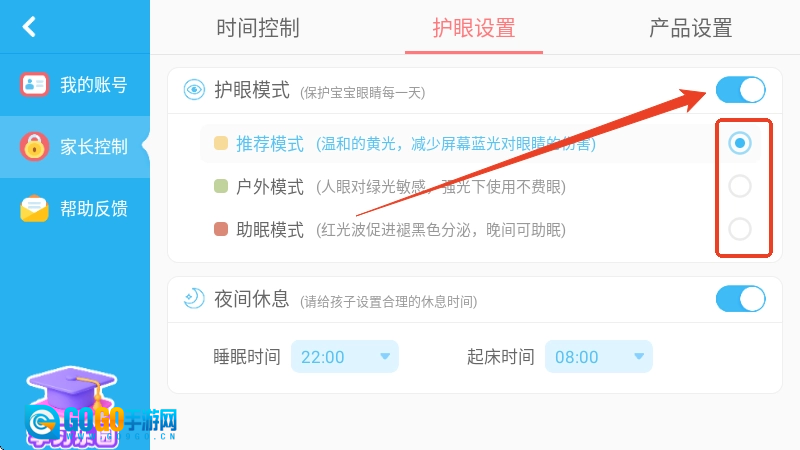The image size is (800, 450).
Task: Click the eye icon beside 护眼模式
Action: click(x=194, y=90)
